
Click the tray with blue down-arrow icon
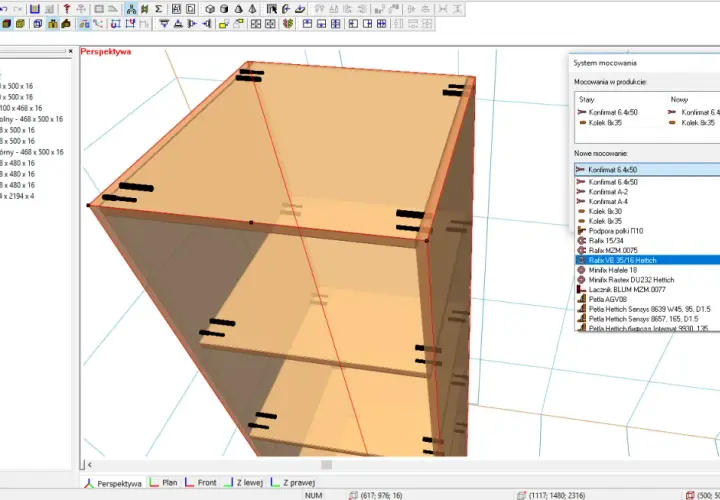(x=300, y=9)
